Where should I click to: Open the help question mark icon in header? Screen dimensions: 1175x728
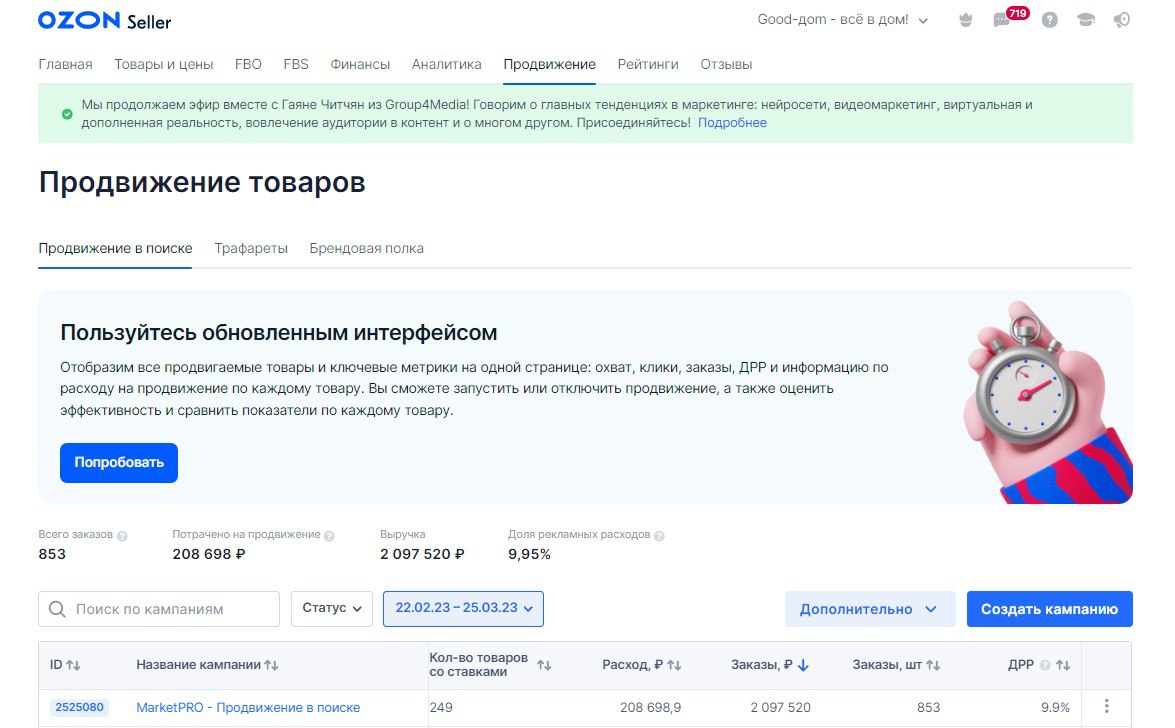1049,20
